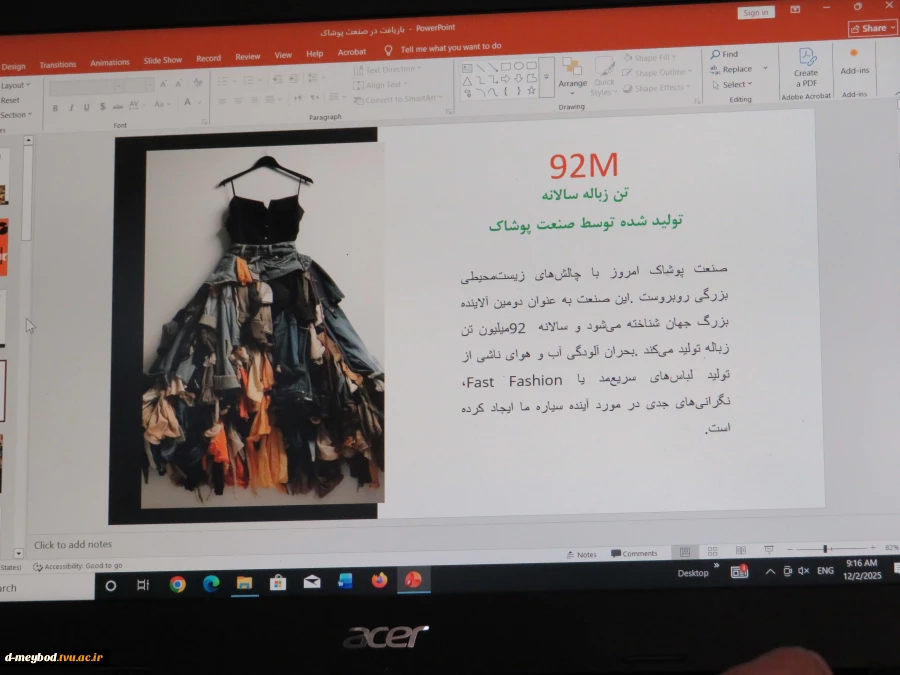Click the Share button
Image resolution: width=900 pixels, height=675 pixels.
coord(871,28)
